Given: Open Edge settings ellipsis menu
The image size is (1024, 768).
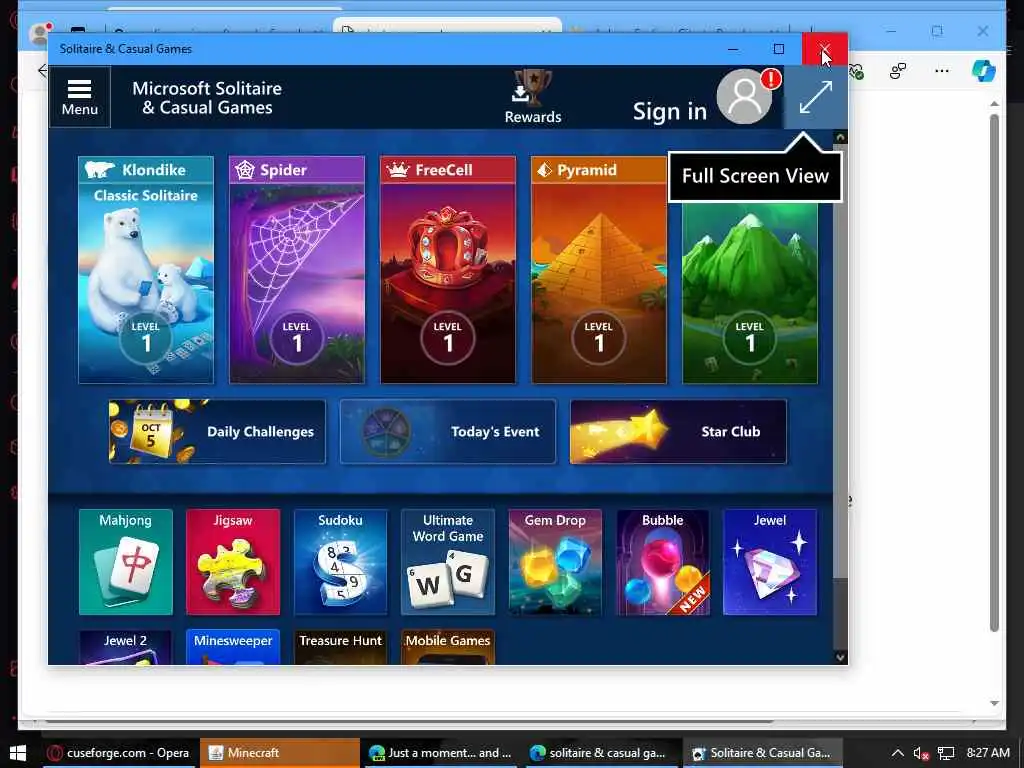Looking at the screenshot, I should click(942, 71).
